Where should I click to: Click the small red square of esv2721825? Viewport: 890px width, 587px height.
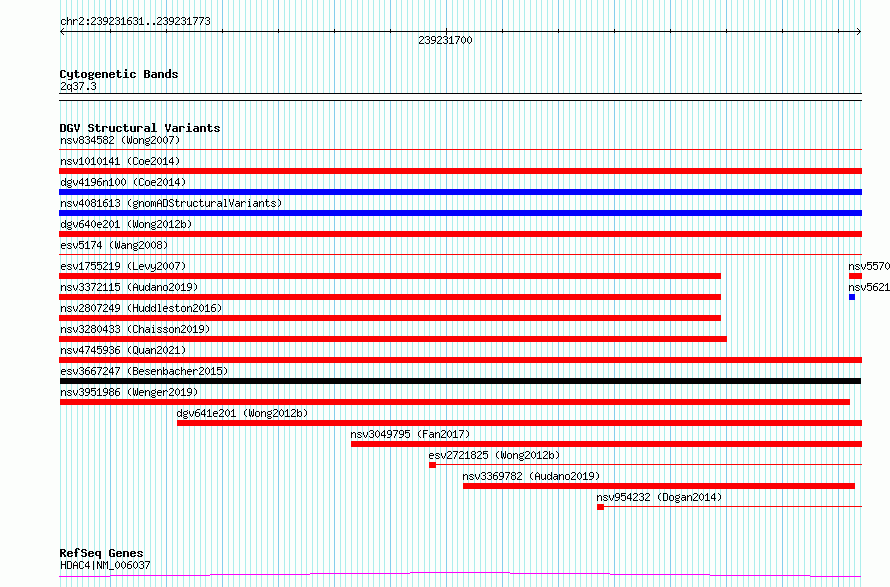[x=433, y=465]
